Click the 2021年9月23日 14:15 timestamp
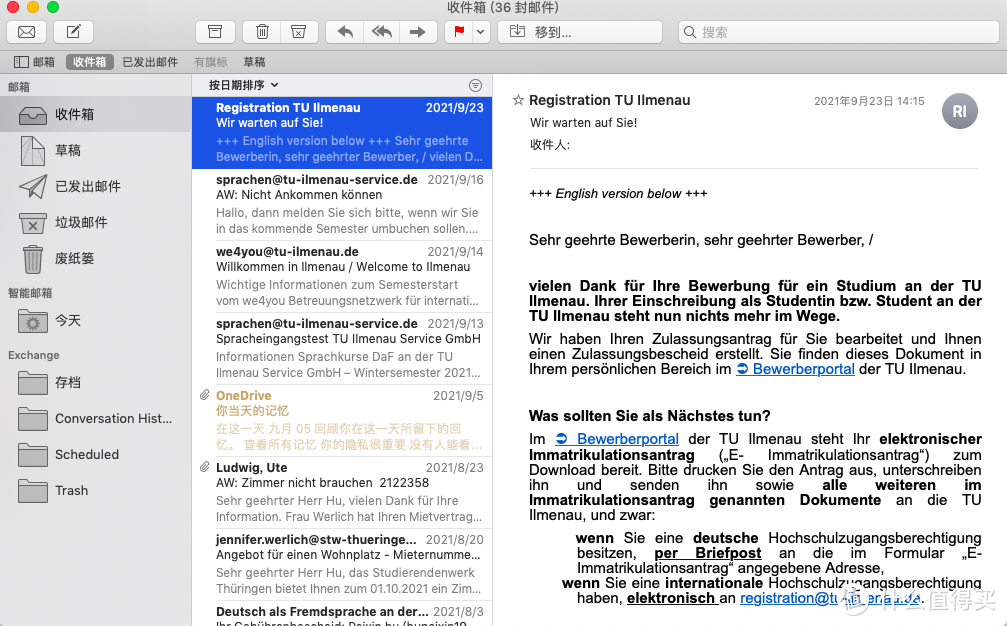The width and height of the screenshot is (1007, 626). pos(869,101)
